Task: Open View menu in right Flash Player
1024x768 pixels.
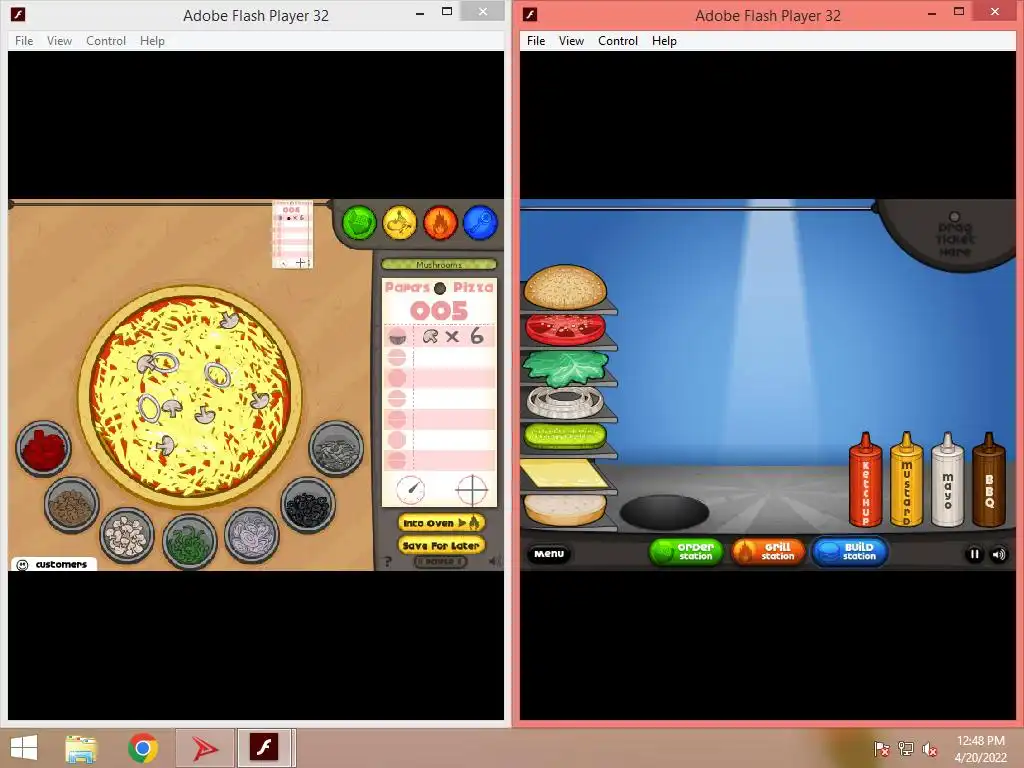Action: click(571, 40)
